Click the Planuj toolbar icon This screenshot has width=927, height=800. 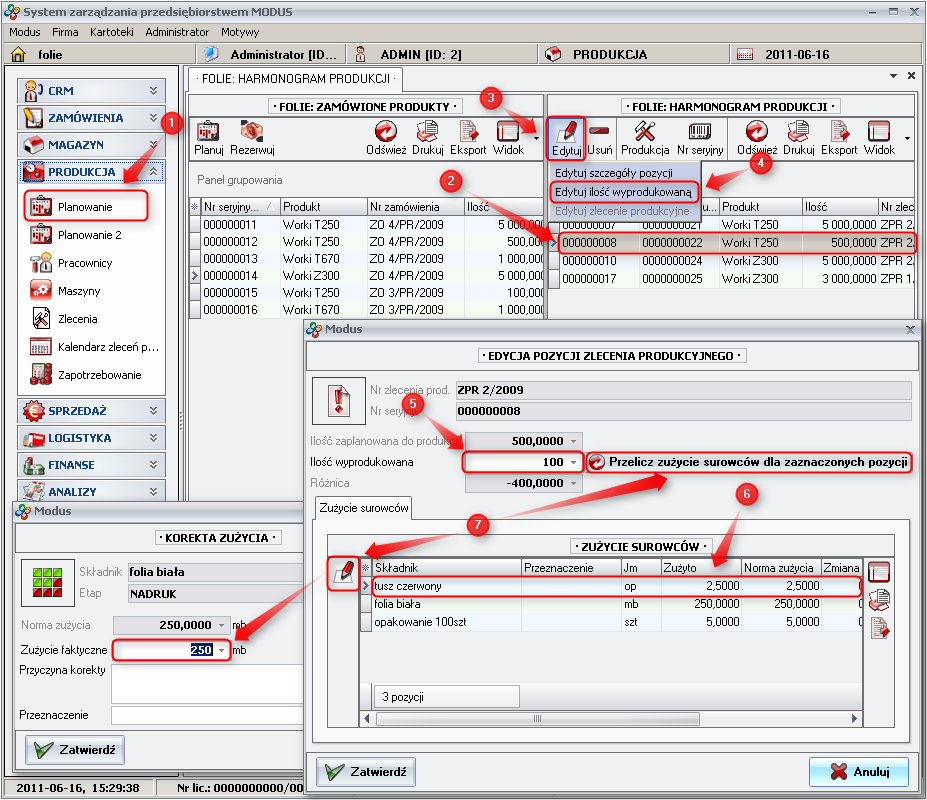[x=208, y=137]
